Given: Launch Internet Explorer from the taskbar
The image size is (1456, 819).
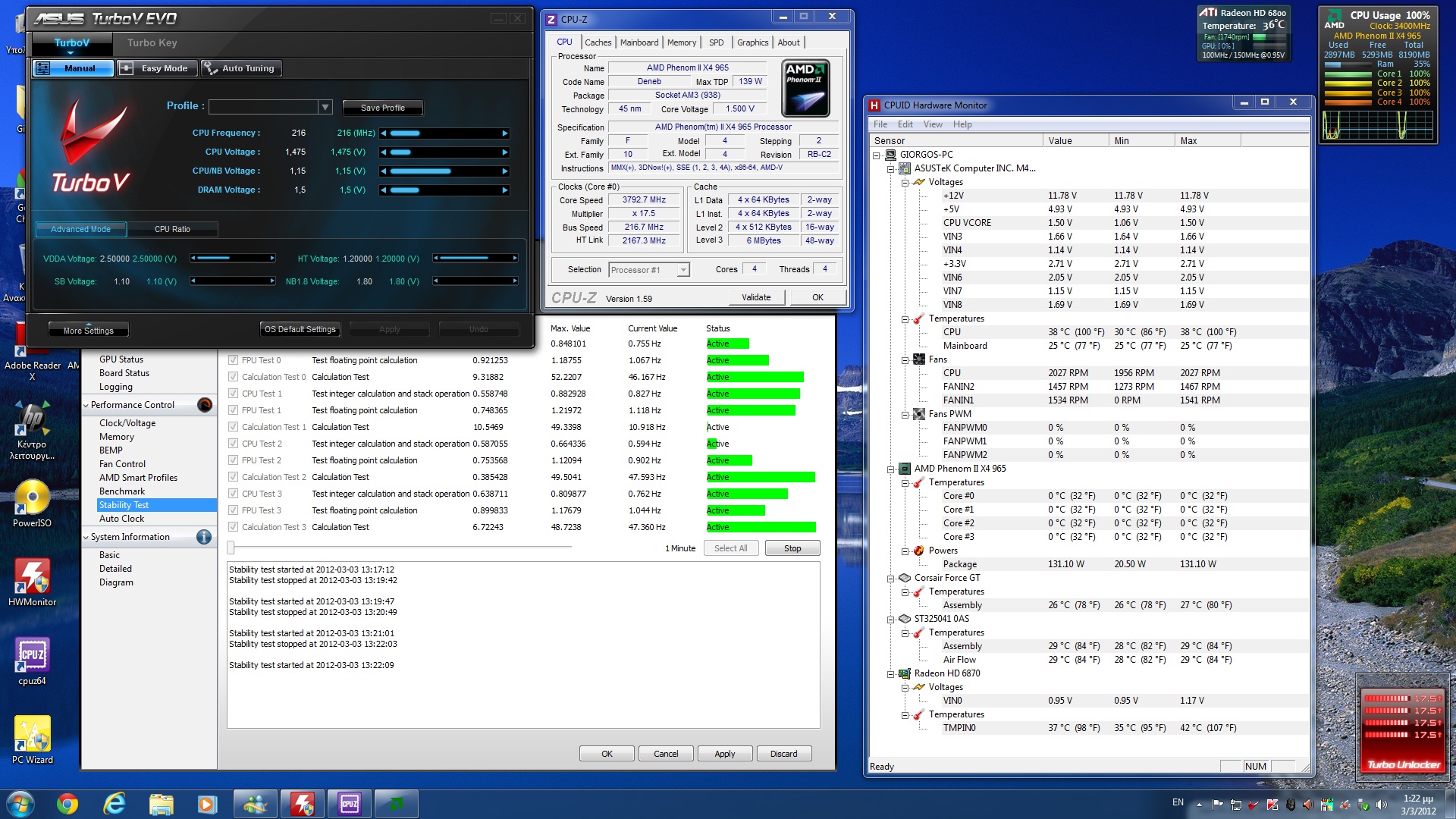Looking at the screenshot, I should [115, 803].
